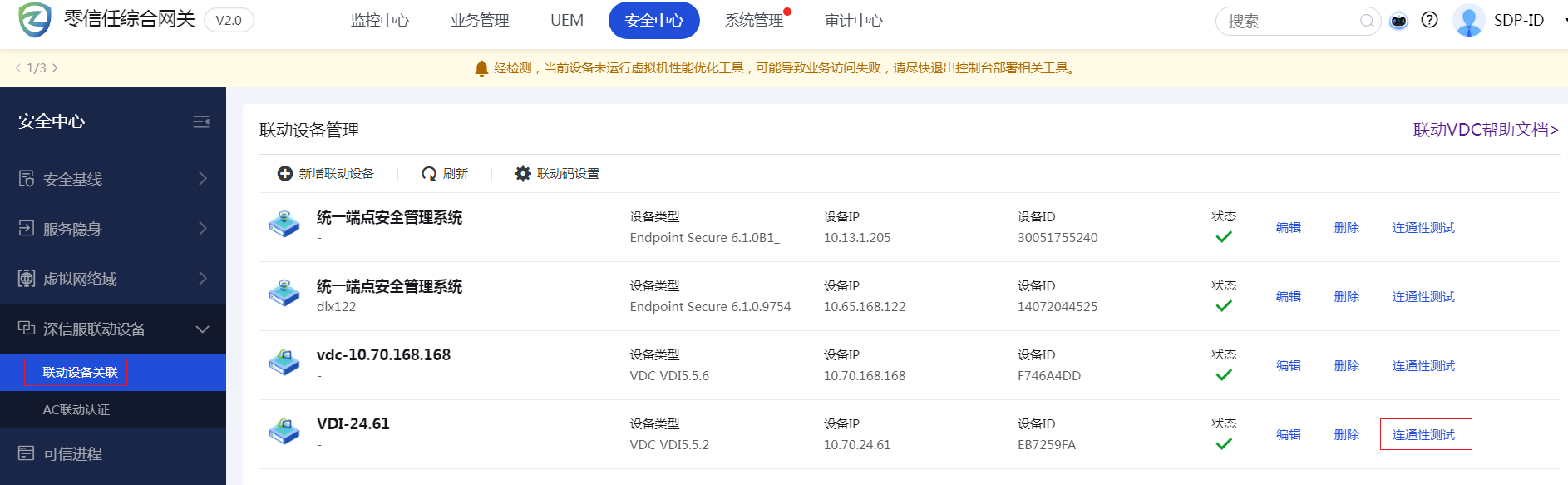The width and height of the screenshot is (1568, 485).
Task: Open the 联动VDC帮助文档 link
Action: pyautogui.click(x=1486, y=130)
